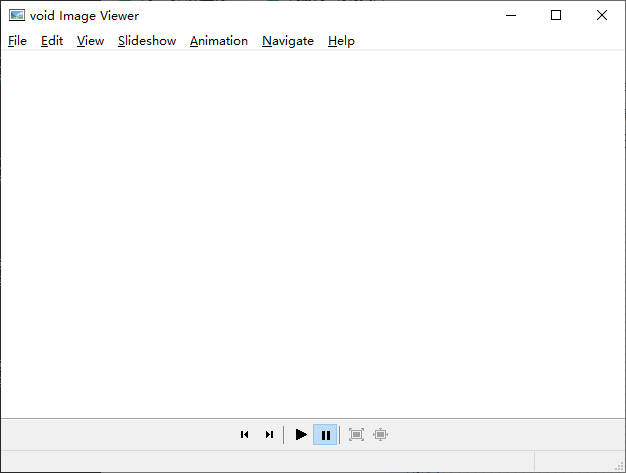Open the Slideshow menu

click(147, 41)
